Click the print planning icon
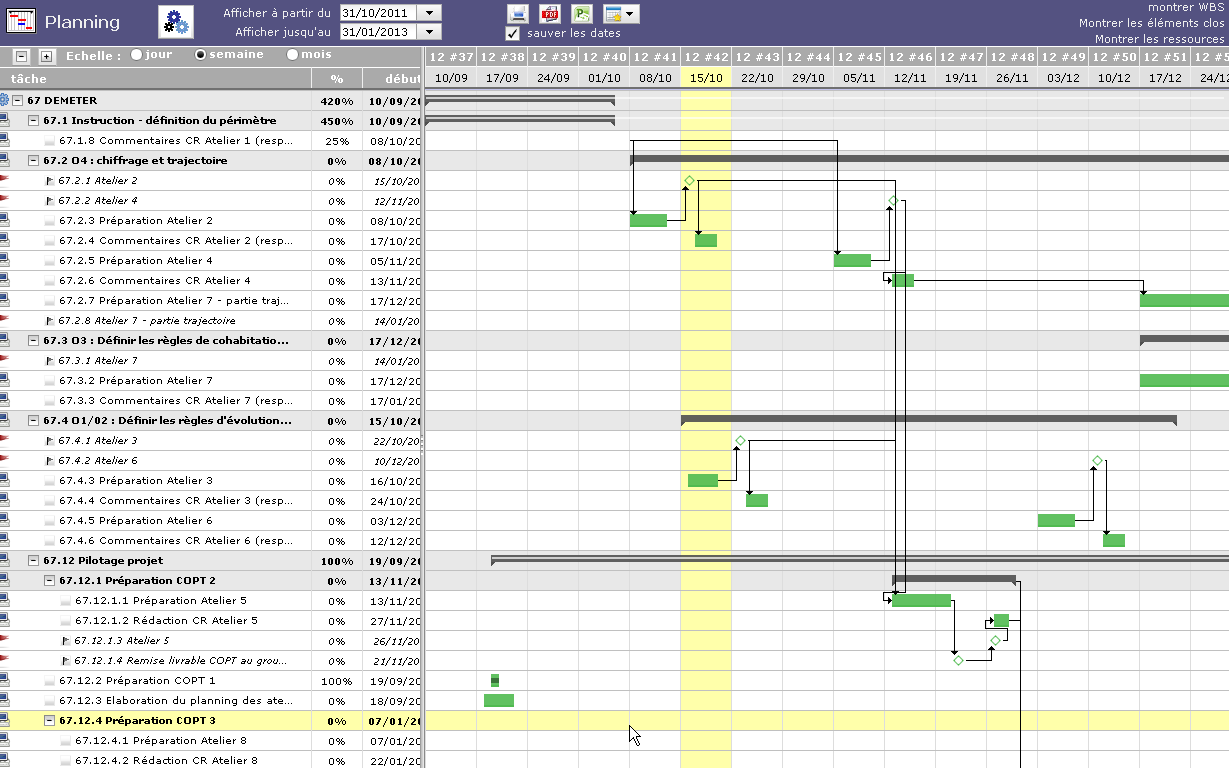1229x768 pixels. point(518,13)
